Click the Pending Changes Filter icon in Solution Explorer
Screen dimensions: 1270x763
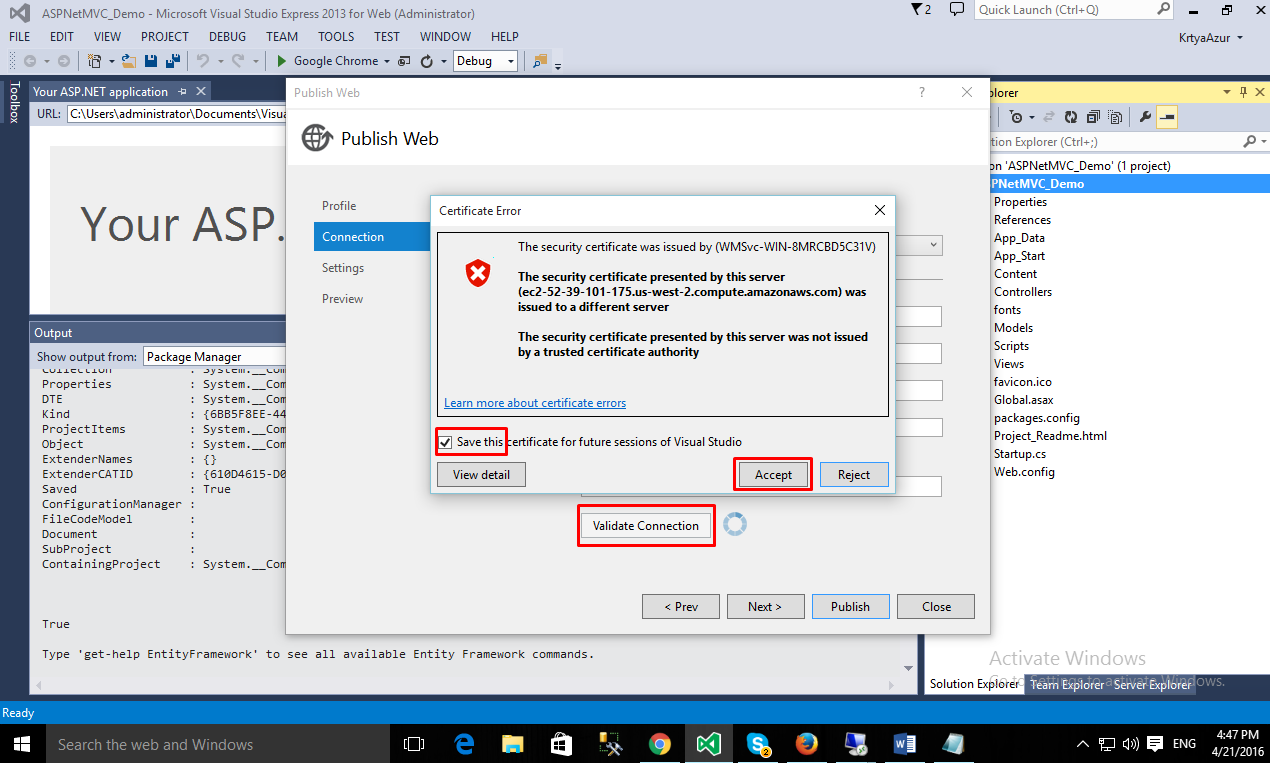(1016, 117)
